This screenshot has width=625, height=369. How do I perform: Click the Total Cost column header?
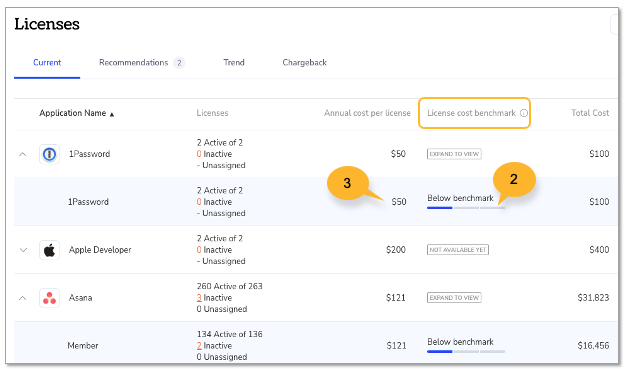590,113
